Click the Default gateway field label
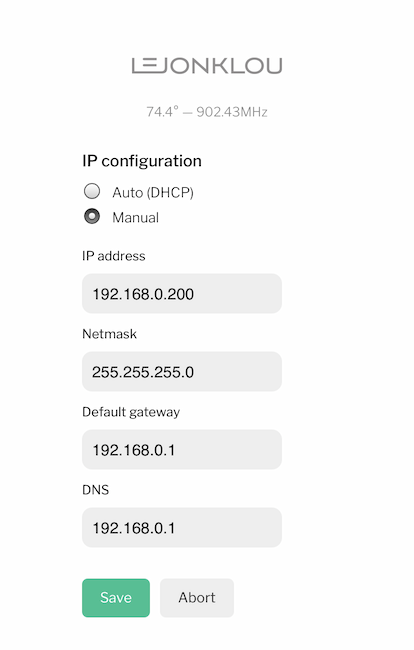This screenshot has width=414, height=650. pos(131,412)
